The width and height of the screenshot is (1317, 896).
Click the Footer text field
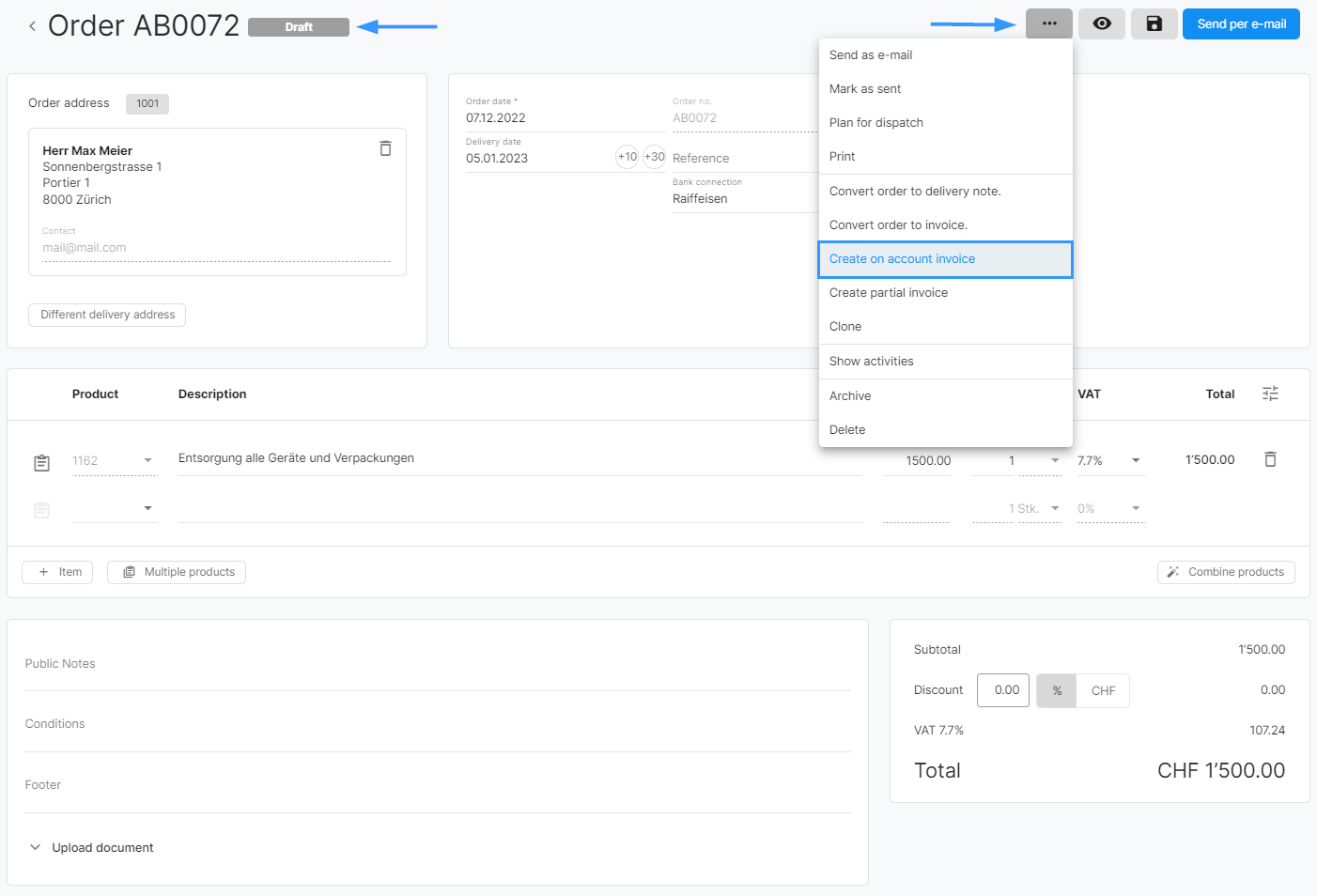pos(438,785)
